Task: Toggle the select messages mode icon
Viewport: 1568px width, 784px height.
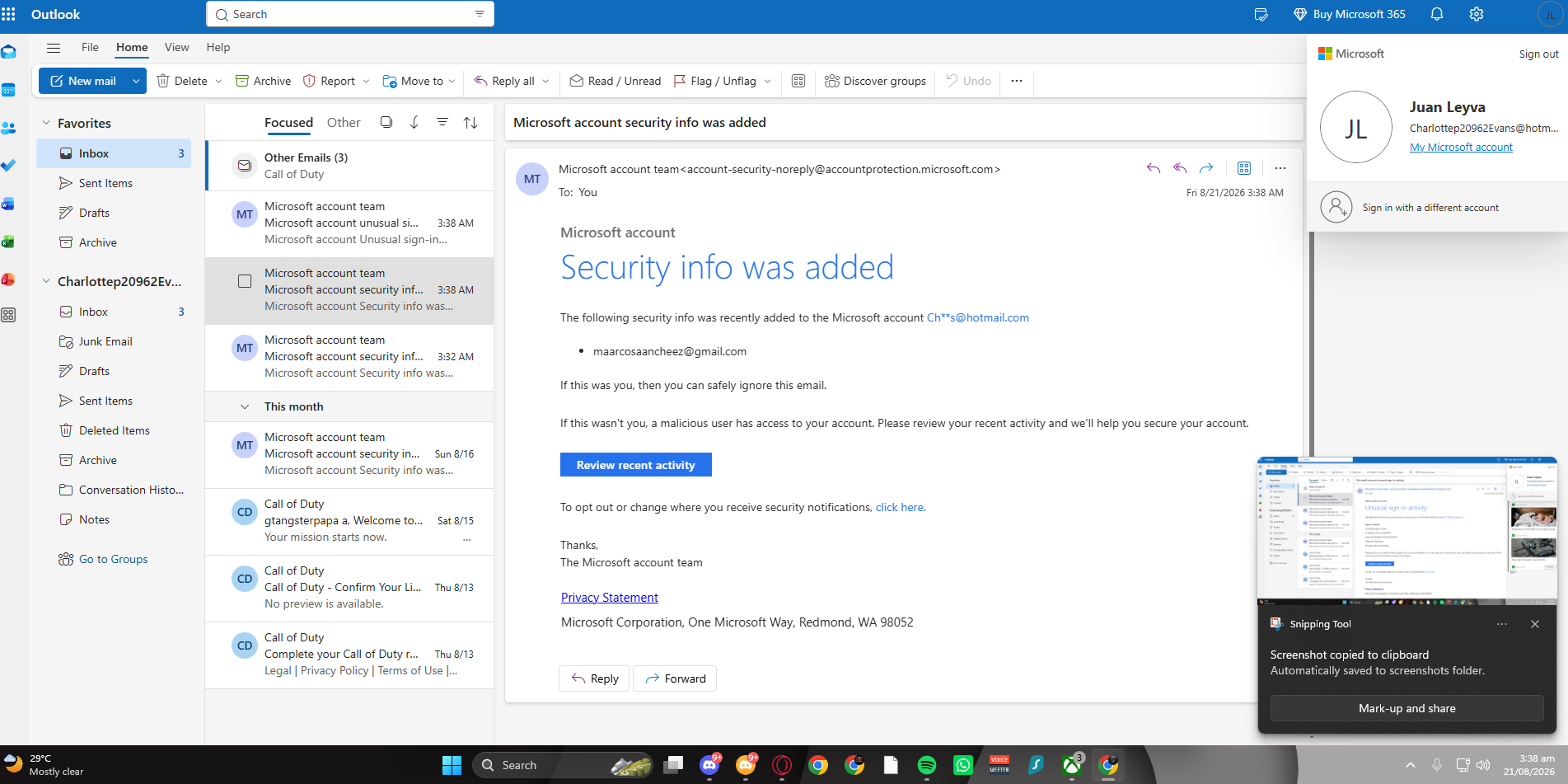Action: point(386,122)
